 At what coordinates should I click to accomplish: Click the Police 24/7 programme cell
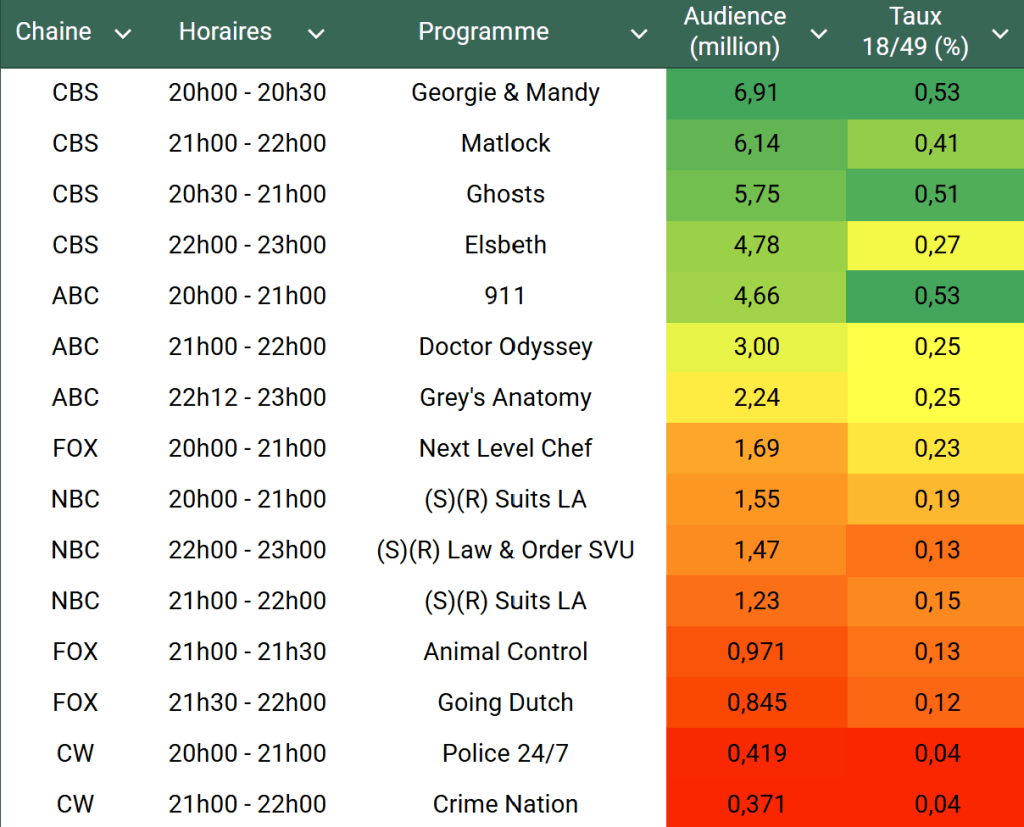click(505, 753)
